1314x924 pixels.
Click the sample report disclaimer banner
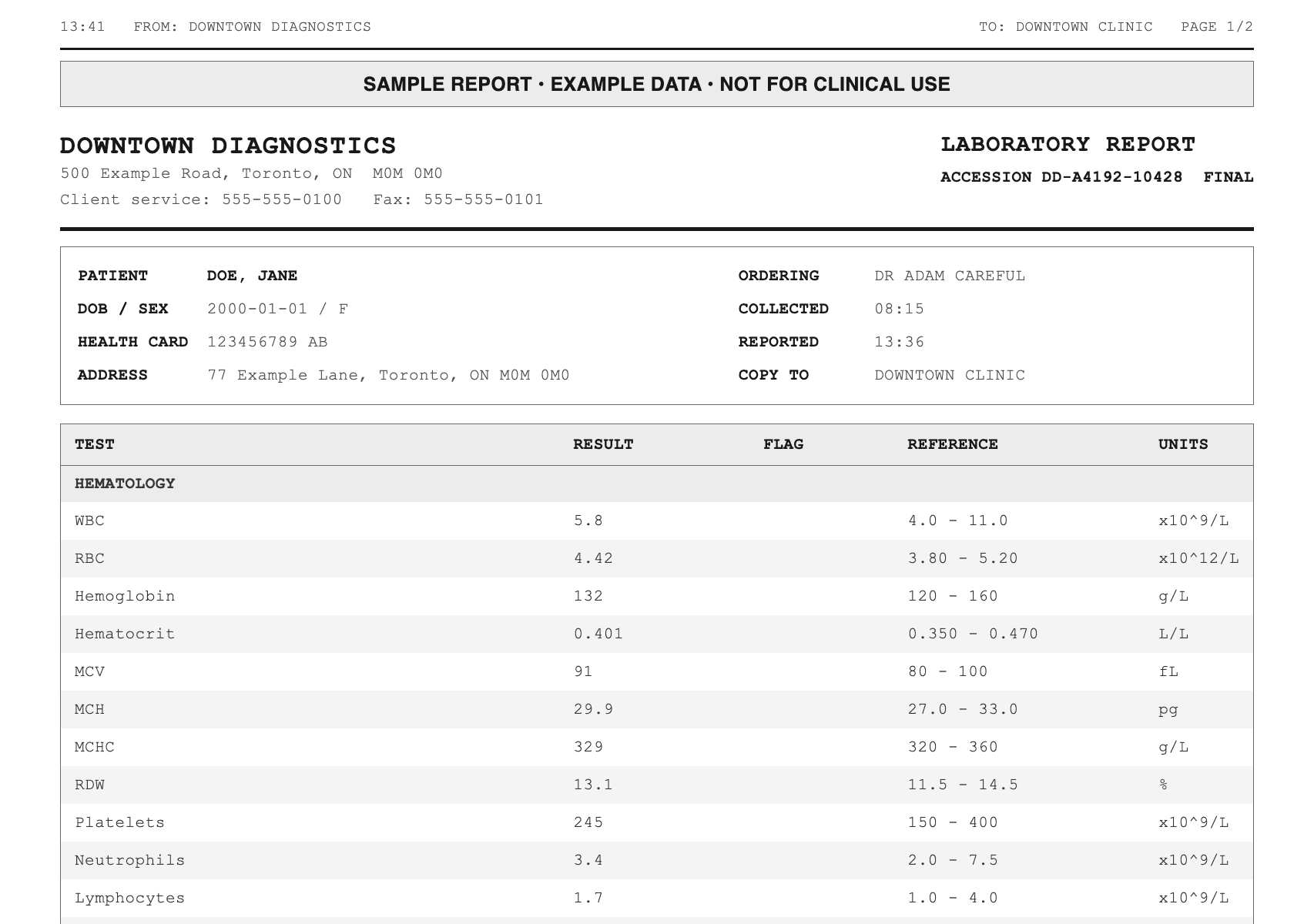point(657,84)
